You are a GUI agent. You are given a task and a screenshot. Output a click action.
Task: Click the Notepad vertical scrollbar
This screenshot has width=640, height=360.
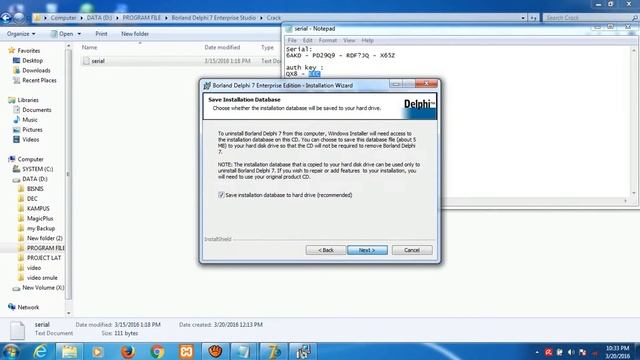634,121
